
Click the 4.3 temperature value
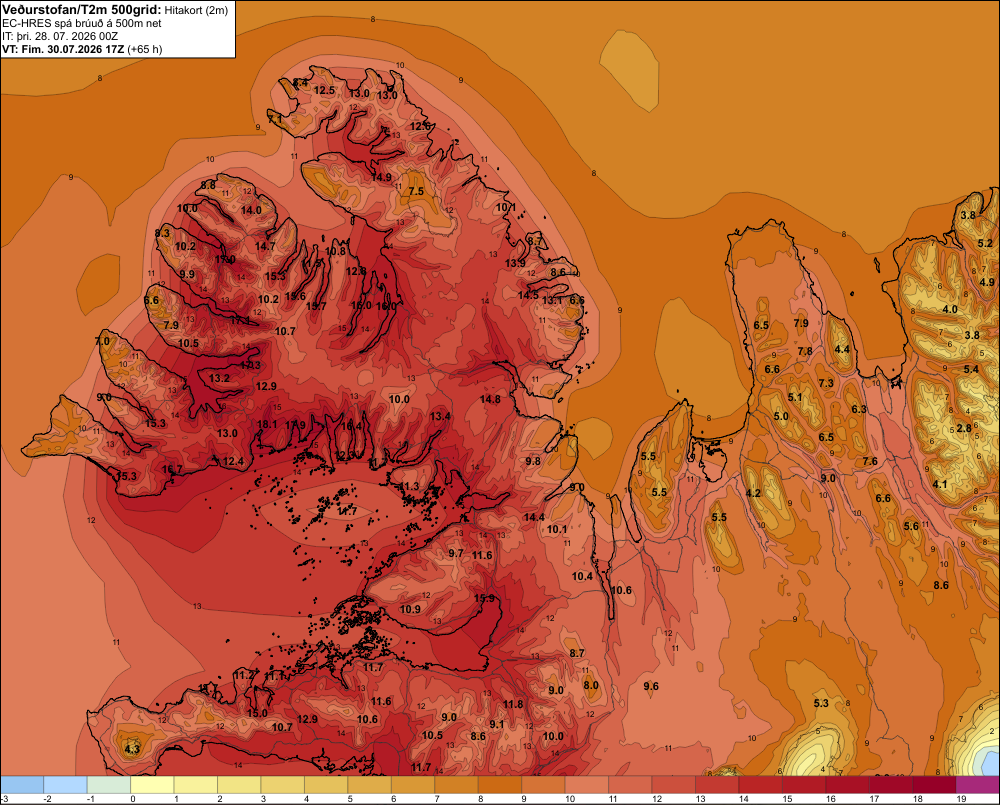[132, 749]
